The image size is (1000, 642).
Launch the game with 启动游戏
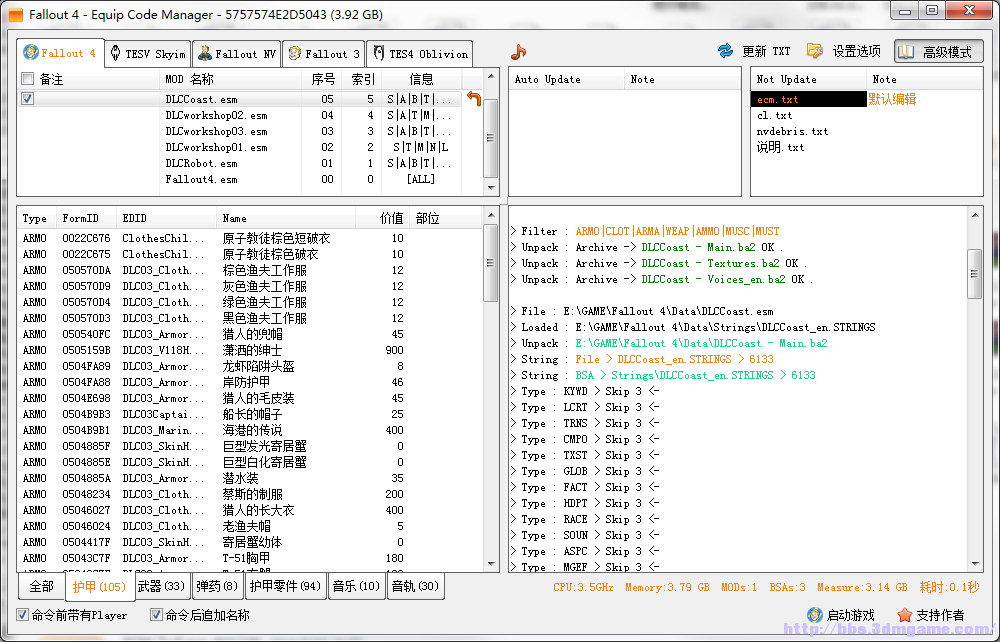pos(840,615)
